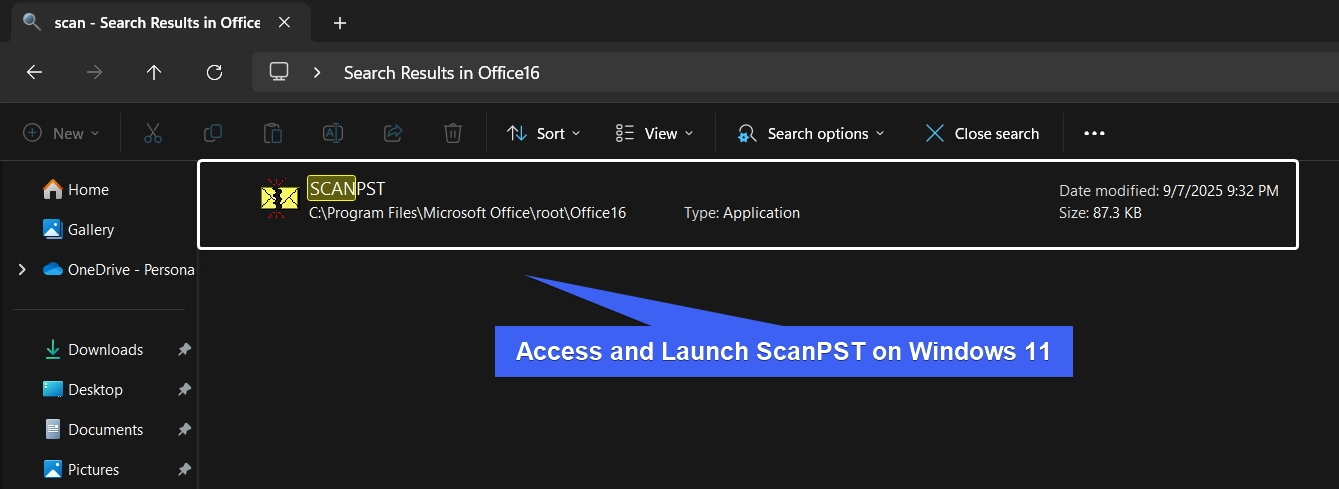
Task: Click 'Search Results in Office16' breadcrumb
Action: [442, 73]
